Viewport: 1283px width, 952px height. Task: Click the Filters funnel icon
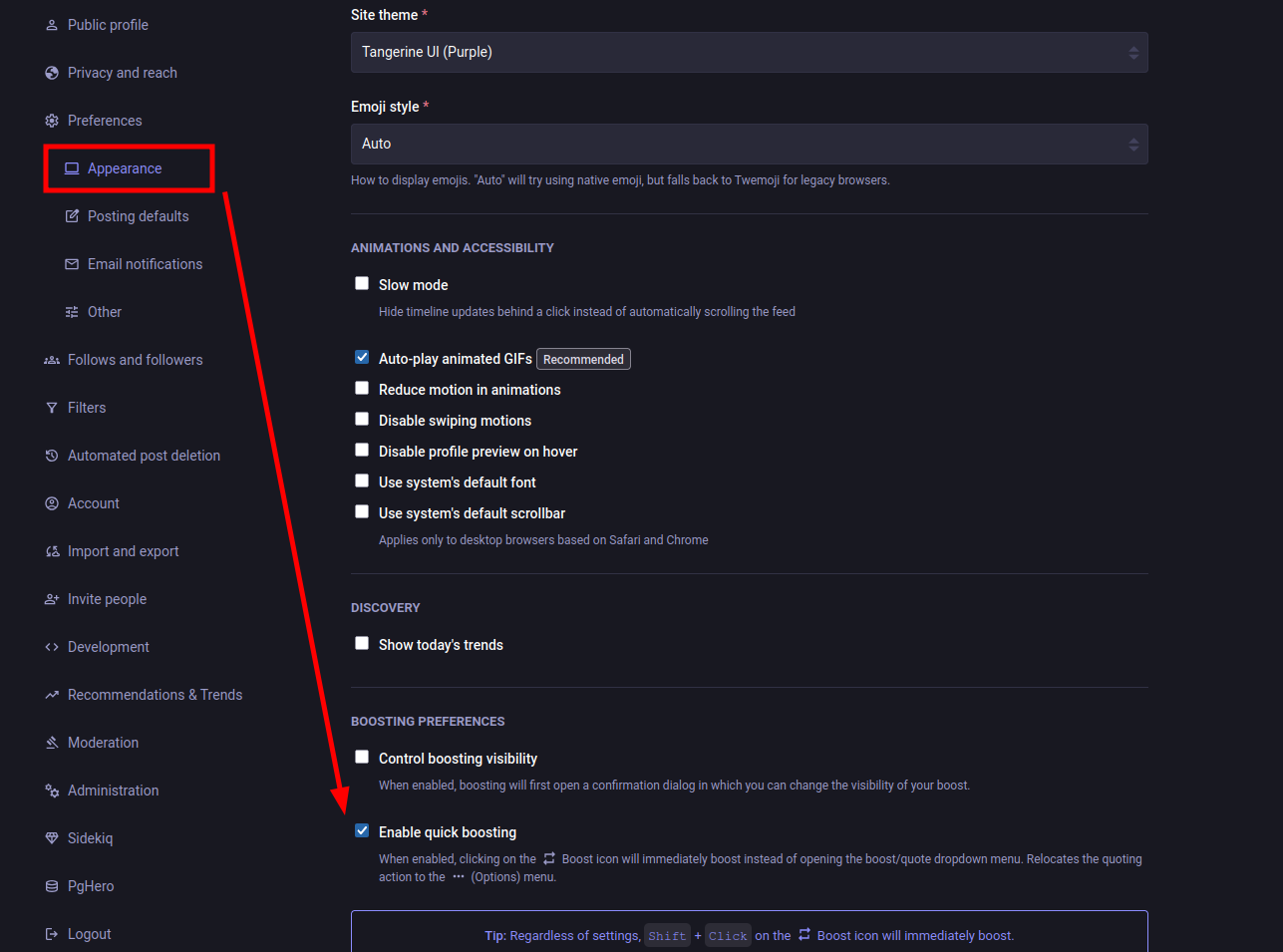52,408
